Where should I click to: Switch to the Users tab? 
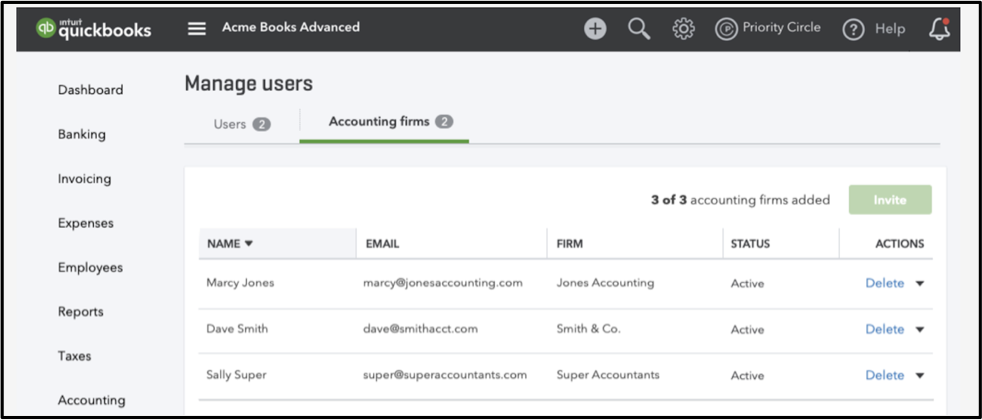point(242,124)
